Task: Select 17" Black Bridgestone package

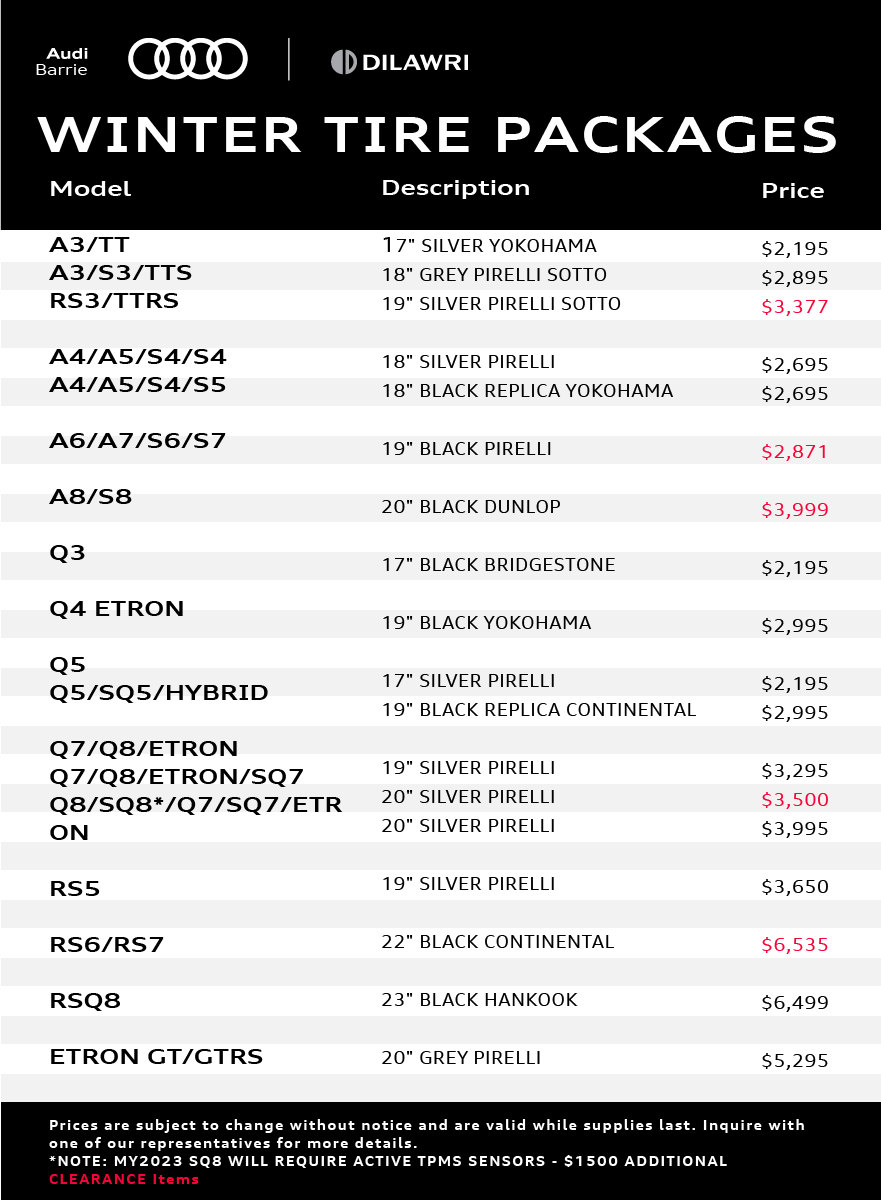Action: pos(498,565)
